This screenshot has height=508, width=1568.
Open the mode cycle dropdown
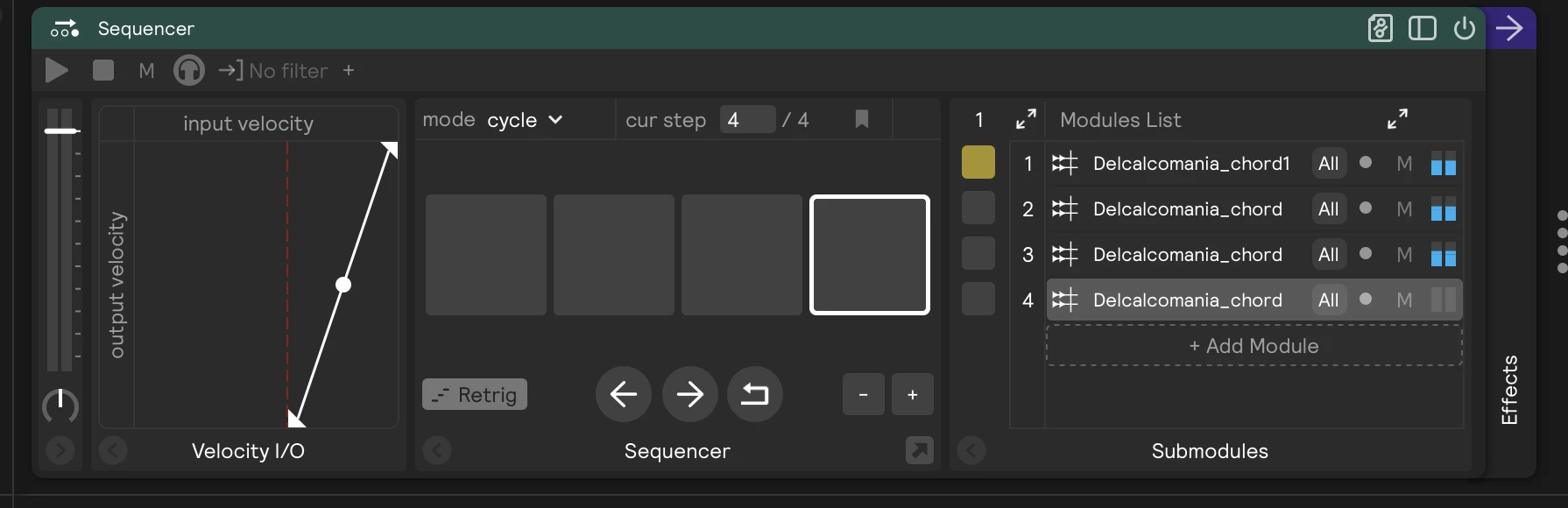tap(526, 120)
